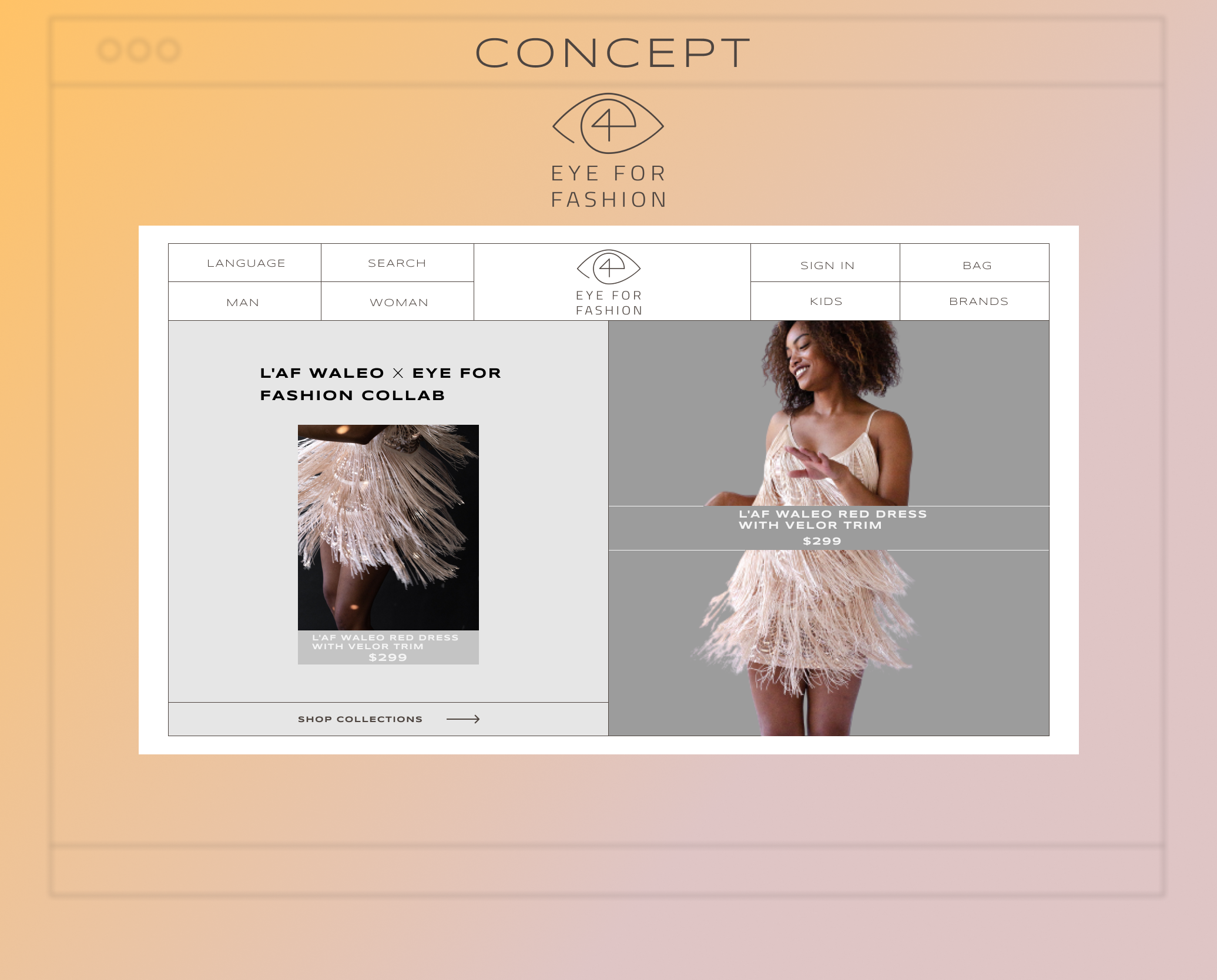Click the small product caption with $299
This screenshot has height=980, width=1217.
point(388,647)
